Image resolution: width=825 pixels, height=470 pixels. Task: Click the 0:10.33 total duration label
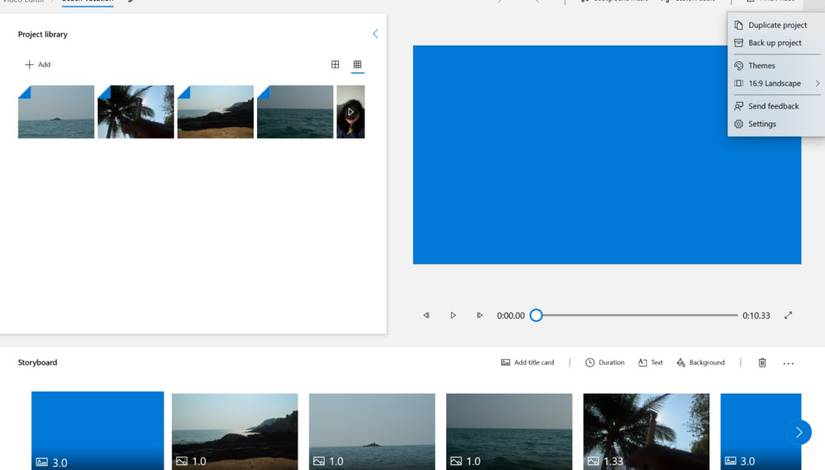[756, 315]
